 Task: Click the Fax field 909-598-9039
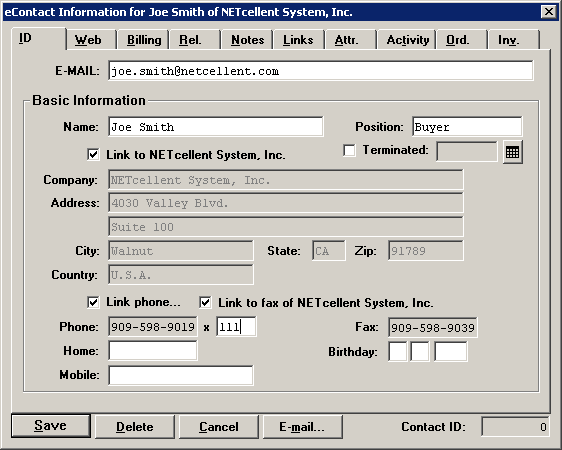[433, 327]
